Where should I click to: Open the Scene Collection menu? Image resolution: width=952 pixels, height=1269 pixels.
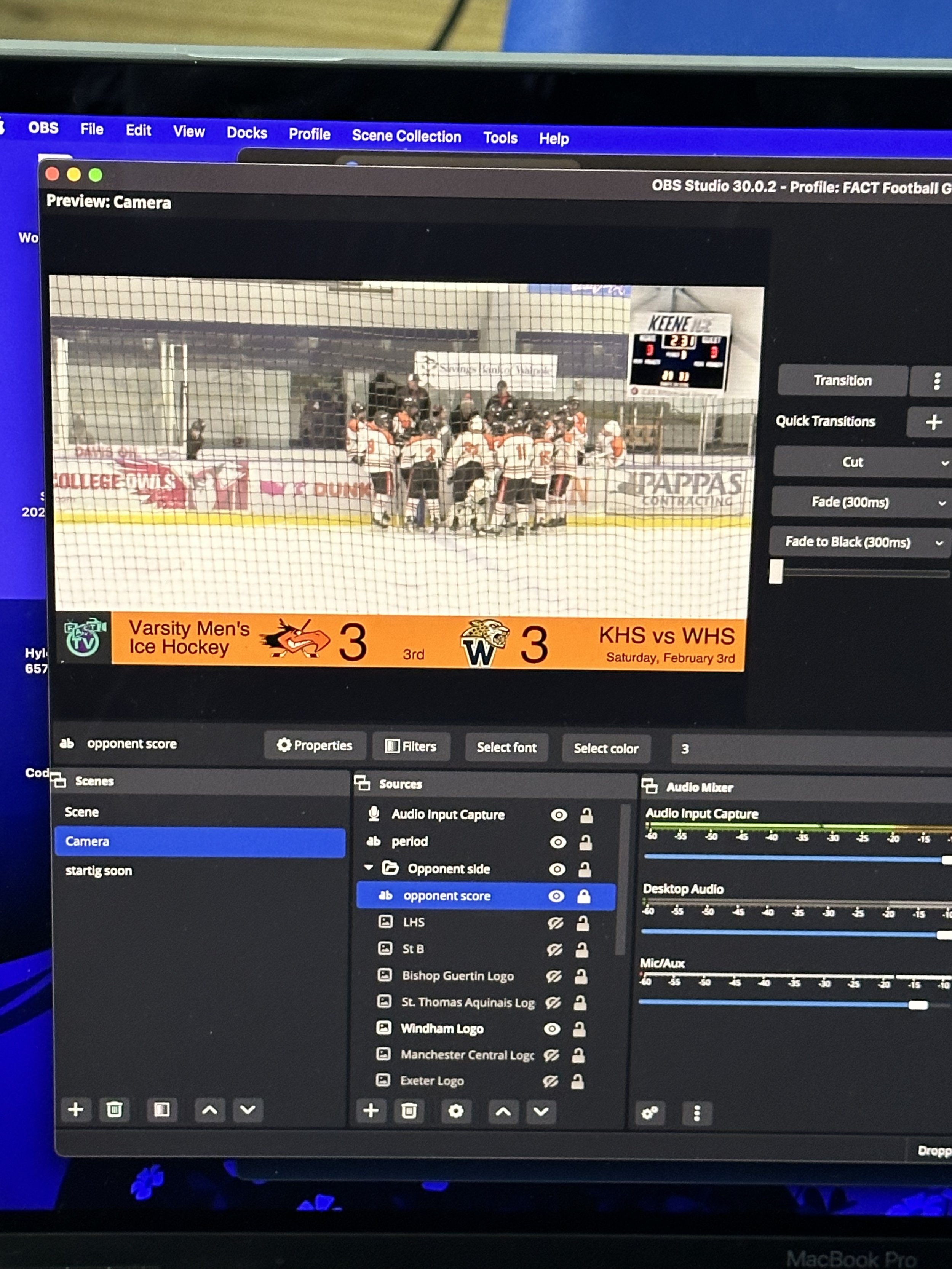(x=406, y=136)
